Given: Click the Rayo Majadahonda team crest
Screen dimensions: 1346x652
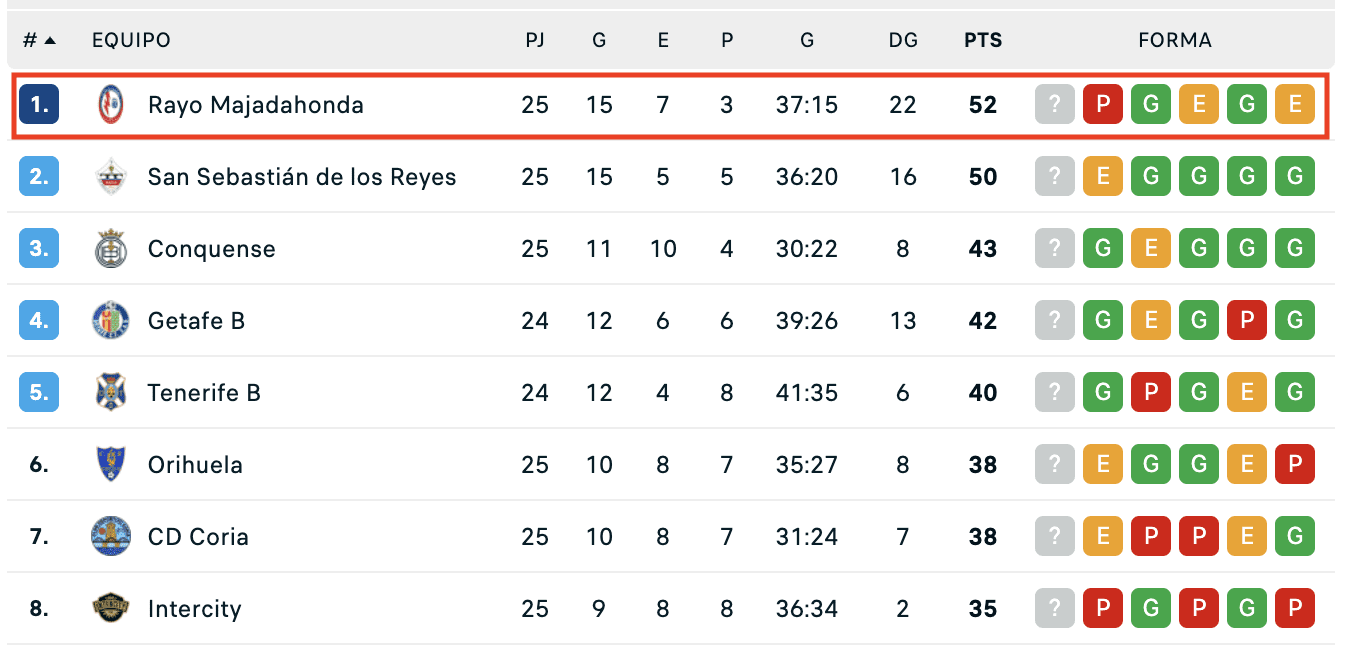Looking at the screenshot, I should 110,105.
